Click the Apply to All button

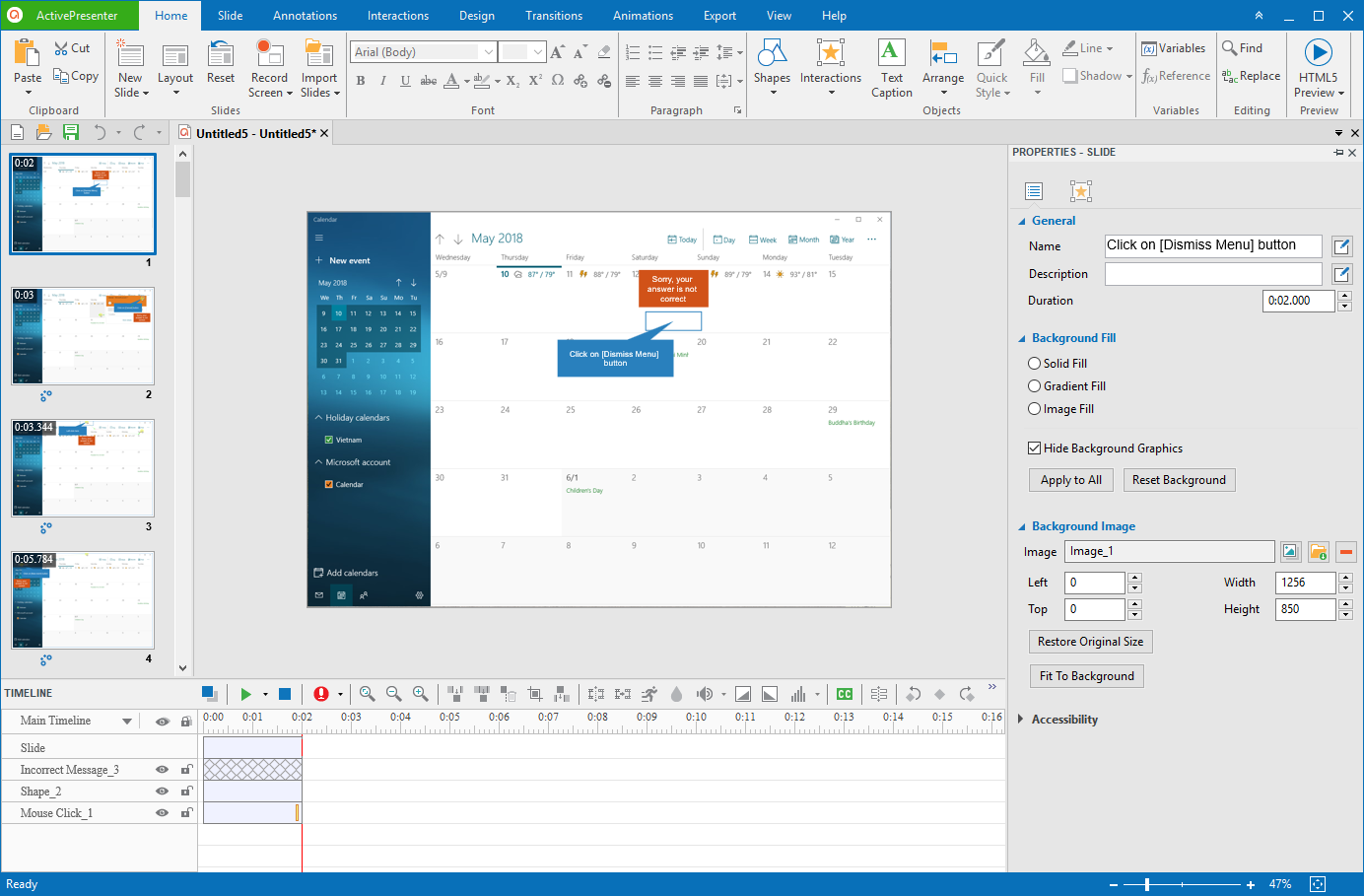pyautogui.click(x=1071, y=480)
